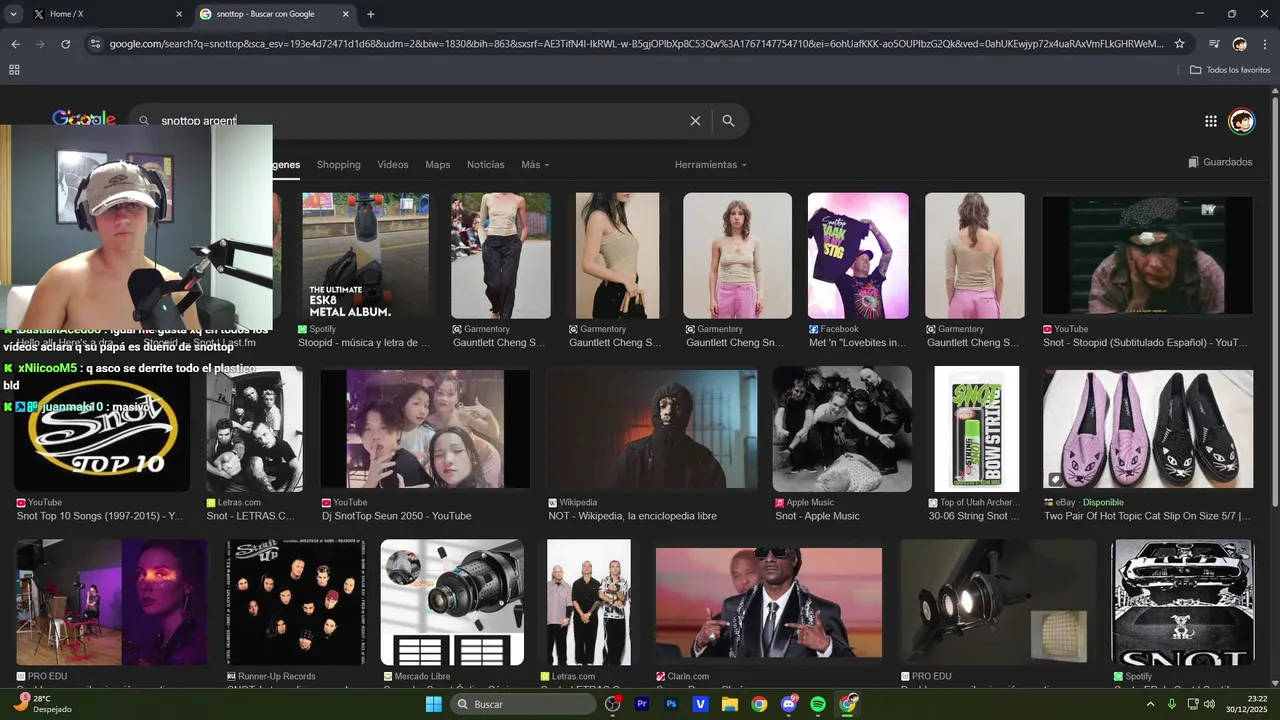Open site information icon in address bar
Image resolution: width=1280 pixels, height=720 pixels.
pyautogui.click(x=95, y=44)
